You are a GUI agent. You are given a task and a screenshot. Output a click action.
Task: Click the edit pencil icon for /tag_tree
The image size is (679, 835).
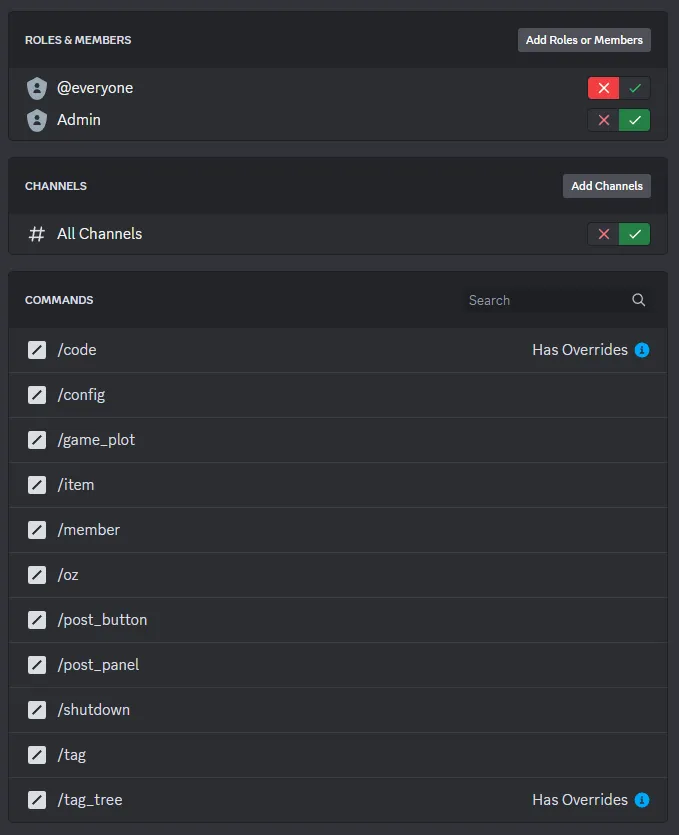coord(37,800)
